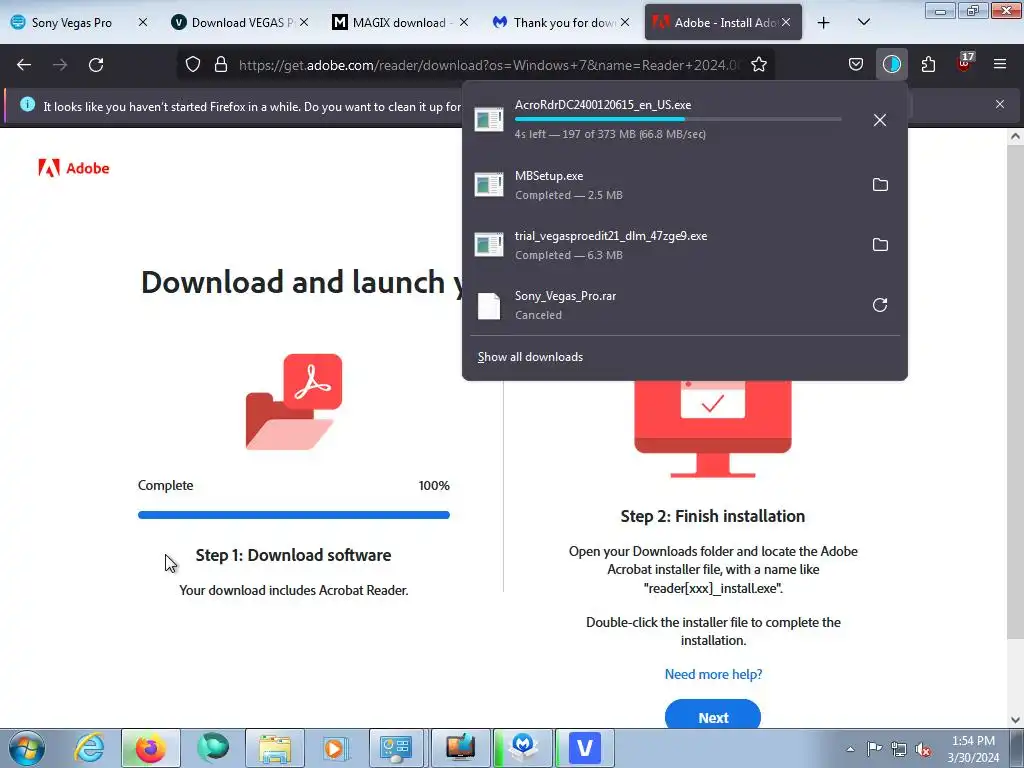Viewport: 1024px width, 768px height.
Task: Retry the Sony_Vegas_Pro.rar download
Action: click(880, 305)
